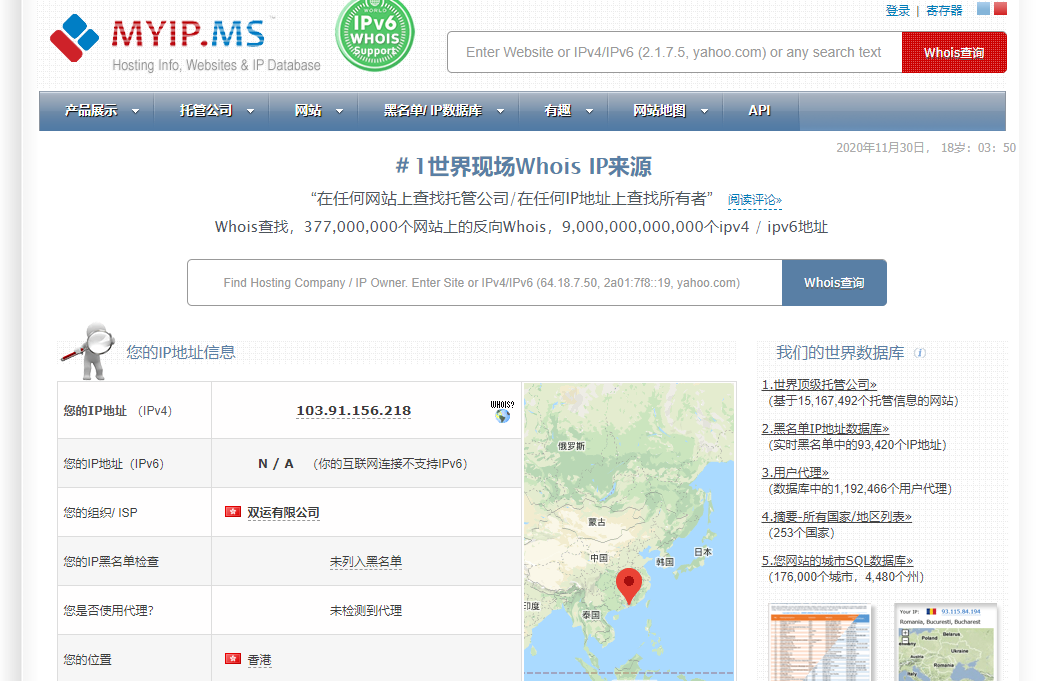
Task: Click the magnifying glass figure icon
Action: pos(88,350)
